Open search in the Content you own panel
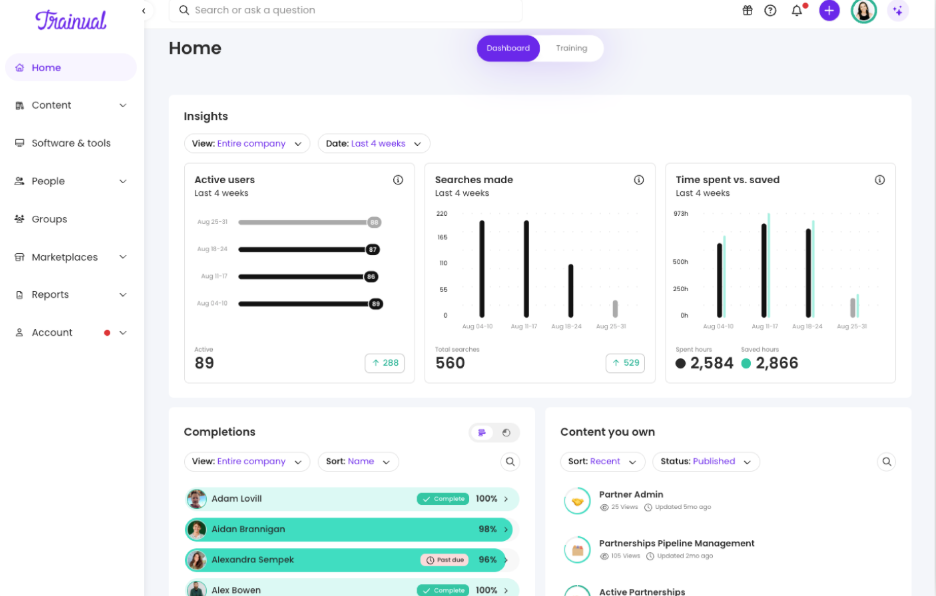This screenshot has height=596, width=936. pos(886,461)
